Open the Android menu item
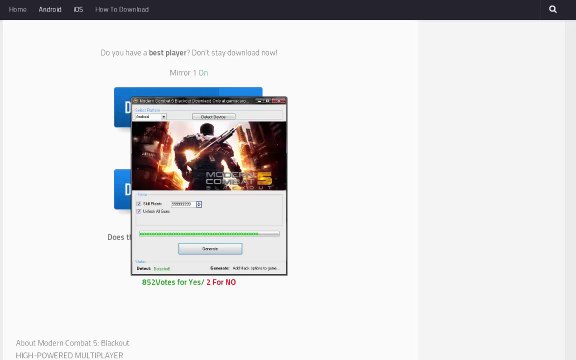 (50, 10)
